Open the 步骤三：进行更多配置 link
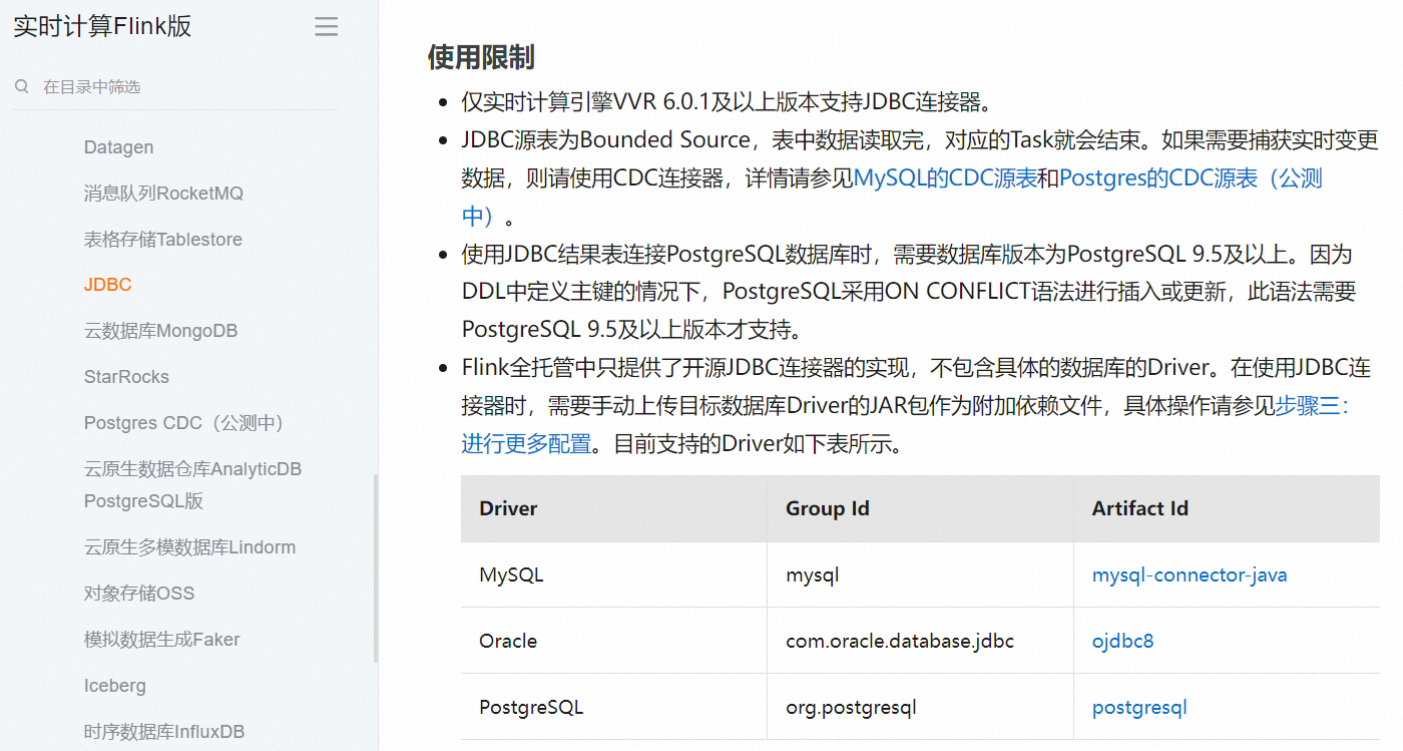Screen dimensions: 1403x751 tap(1311, 406)
